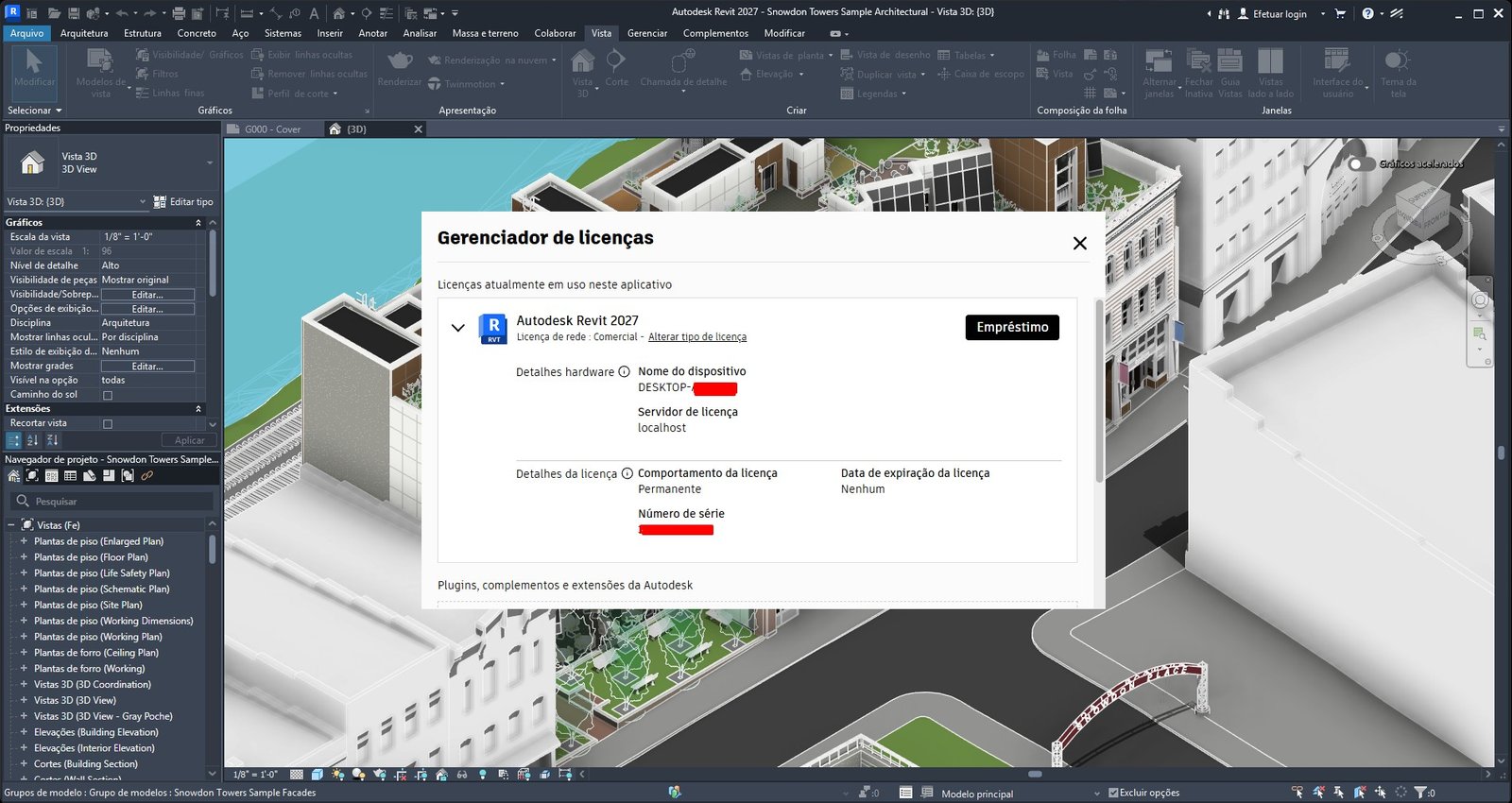The width and height of the screenshot is (1512, 803).
Task: Open Renderização na nuvem dropdown
Action: [x=554, y=60]
